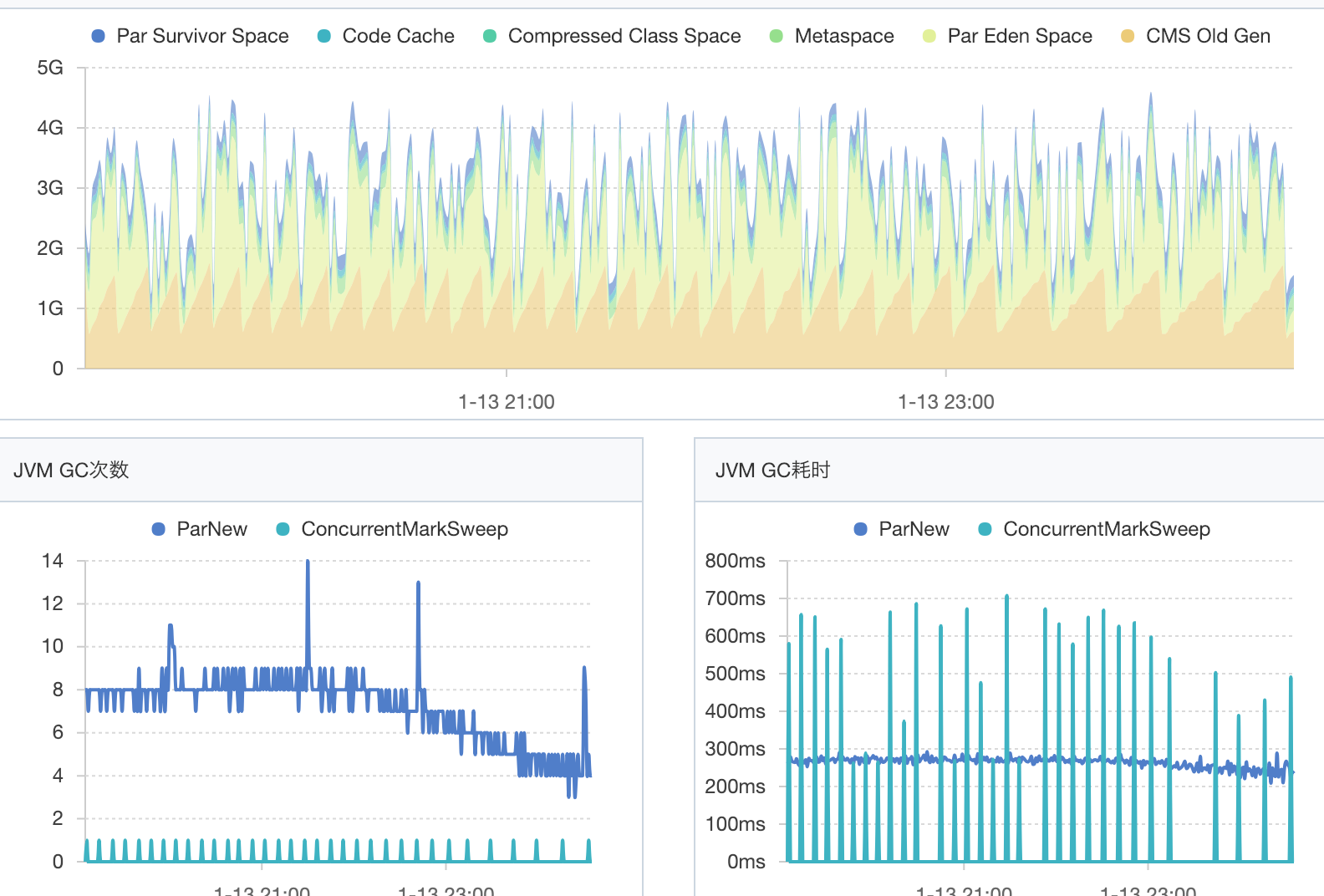Click the Compressed Class Space legend dot

click(490, 36)
